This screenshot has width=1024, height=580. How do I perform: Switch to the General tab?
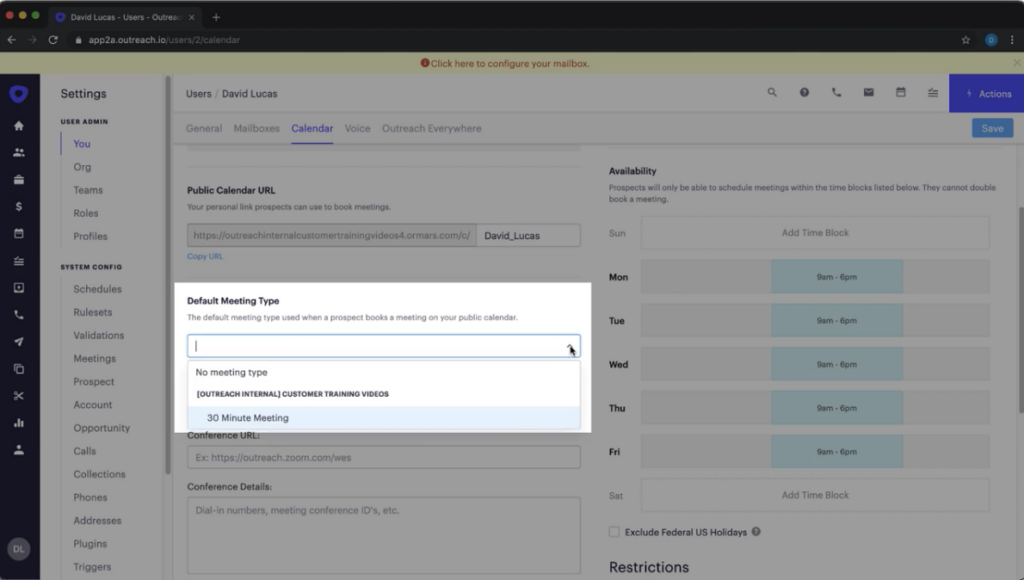pos(204,129)
